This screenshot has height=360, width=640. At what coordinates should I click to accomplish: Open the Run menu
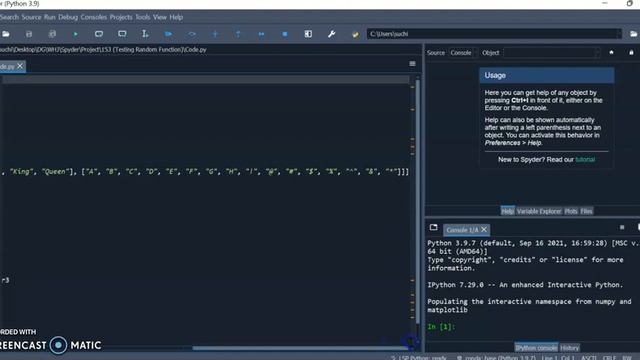click(x=49, y=17)
